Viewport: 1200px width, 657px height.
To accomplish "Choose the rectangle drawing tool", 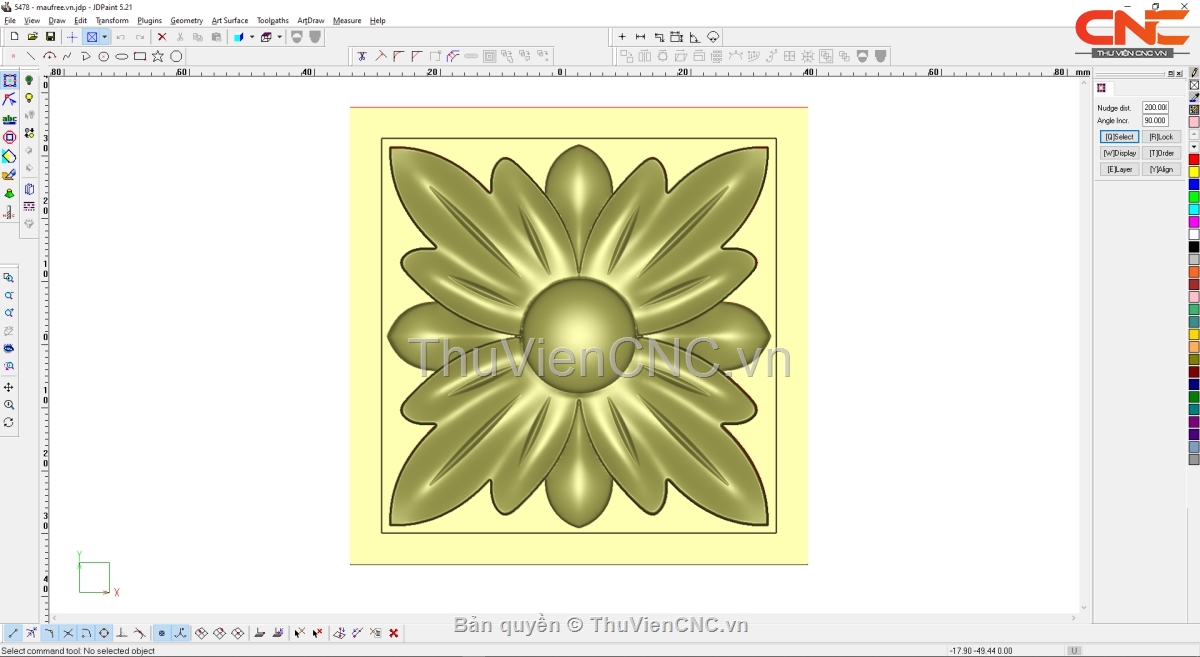I will (140, 57).
